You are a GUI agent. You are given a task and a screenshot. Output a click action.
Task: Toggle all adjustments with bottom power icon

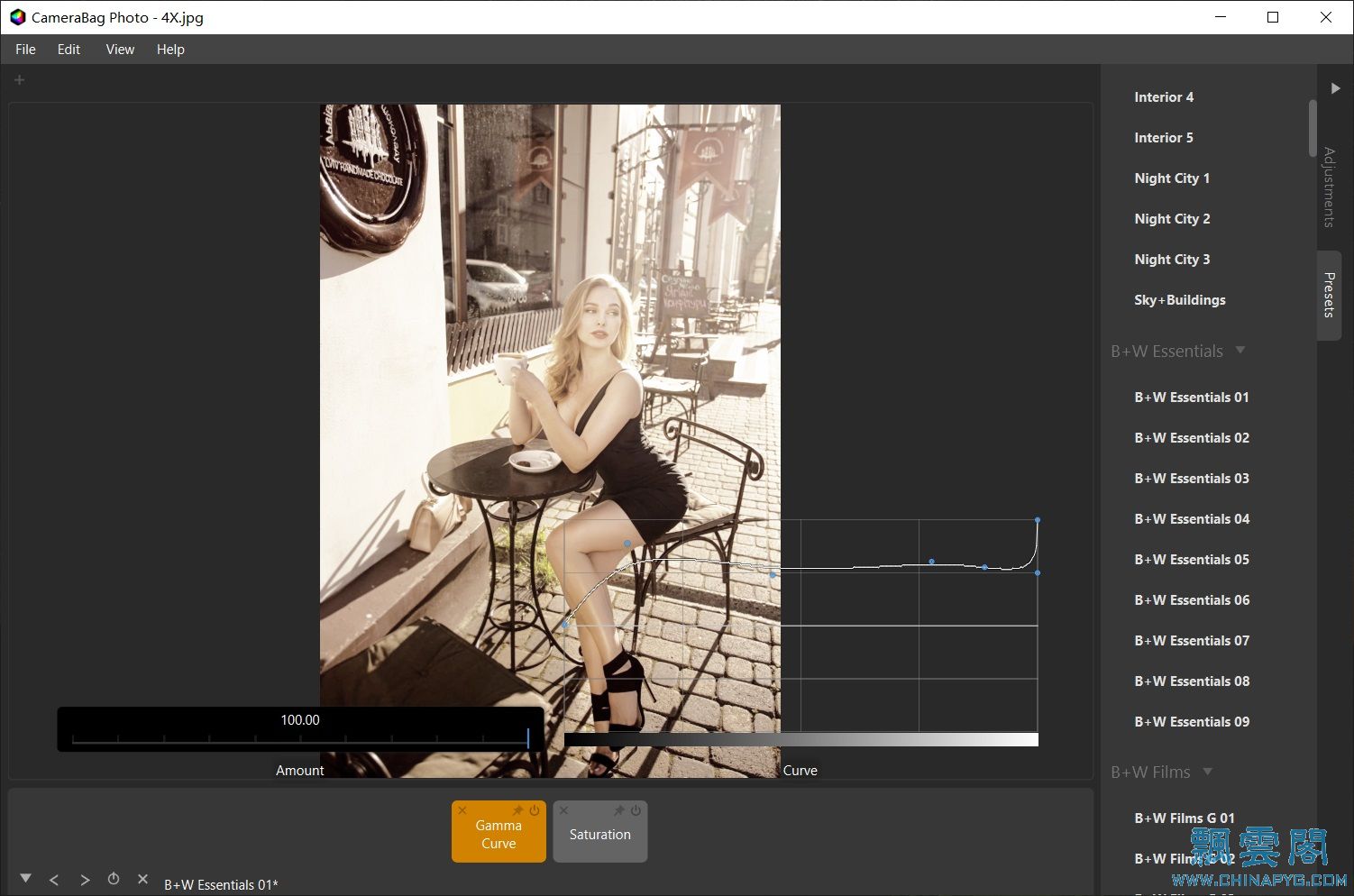click(114, 879)
